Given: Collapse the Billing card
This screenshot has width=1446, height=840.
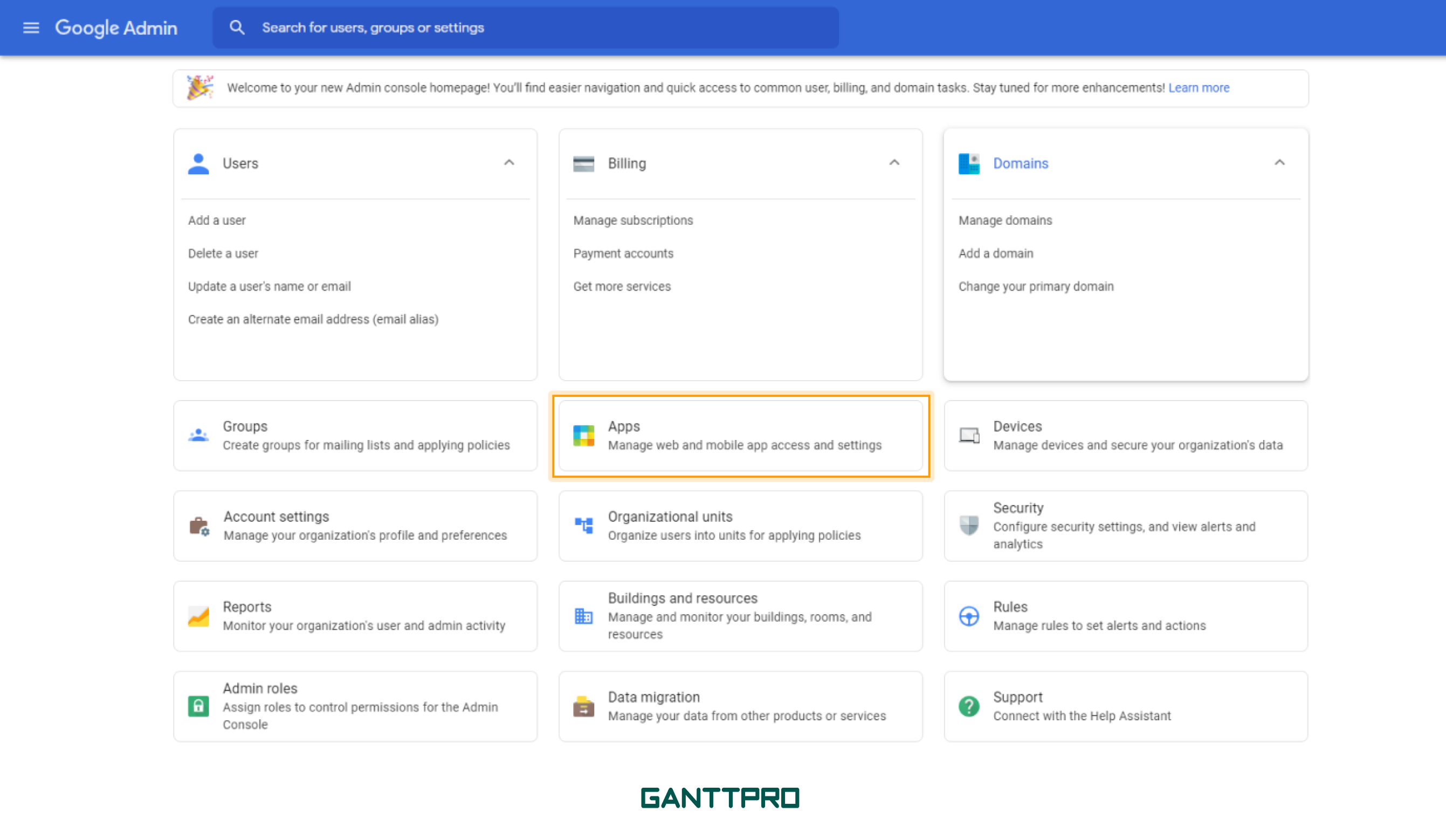Looking at the screenshot, I should 894,163.
